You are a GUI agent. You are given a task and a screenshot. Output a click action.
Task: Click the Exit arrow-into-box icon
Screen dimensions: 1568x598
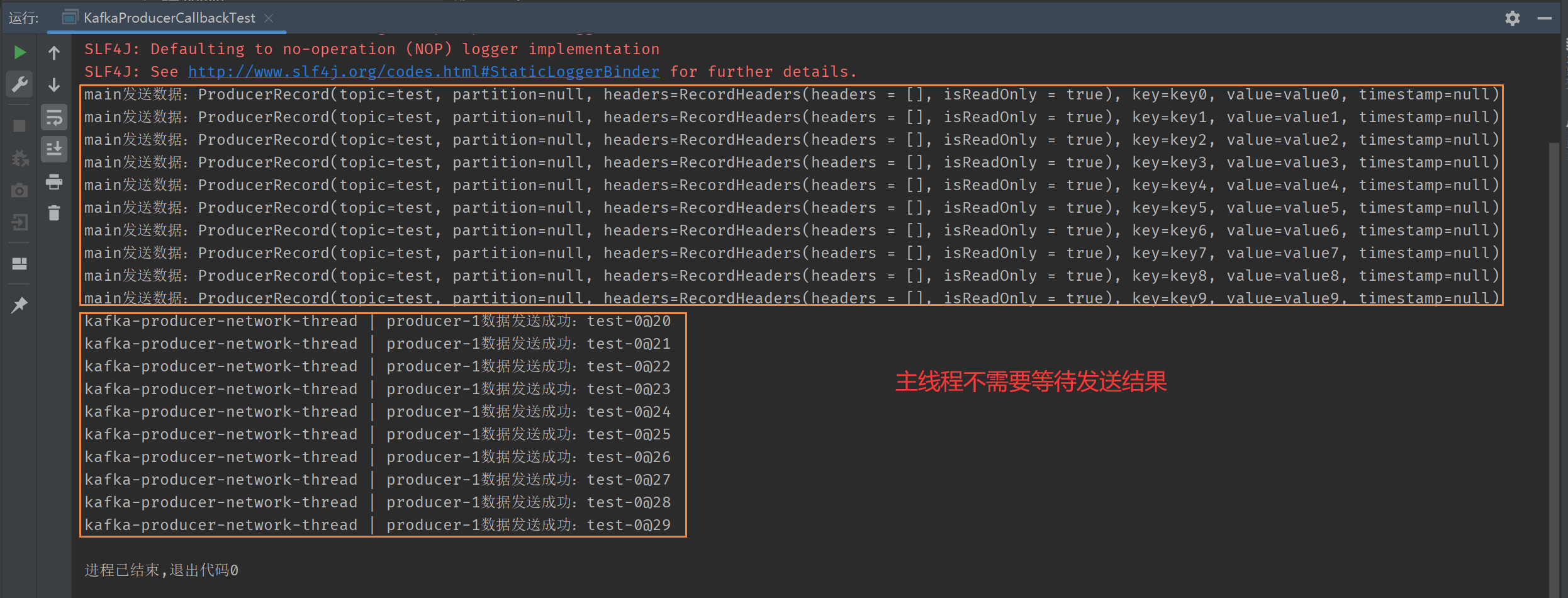(20, 222)
